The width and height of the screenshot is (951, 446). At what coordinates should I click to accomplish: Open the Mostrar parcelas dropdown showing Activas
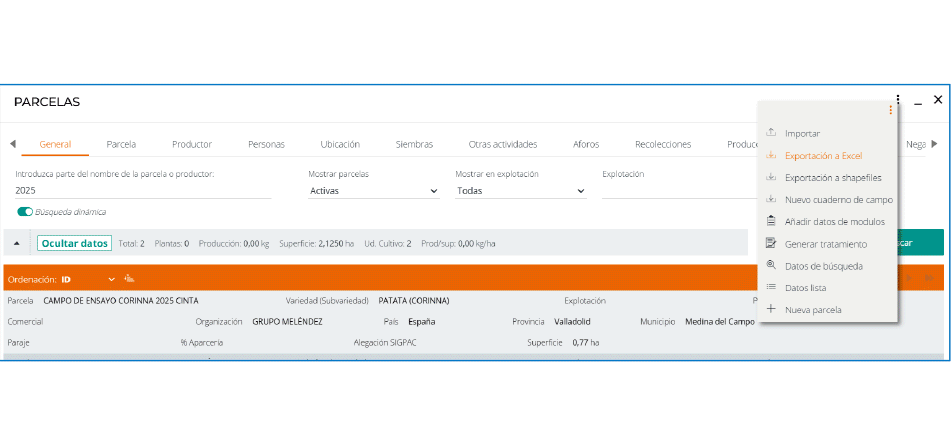pos(374,191)
